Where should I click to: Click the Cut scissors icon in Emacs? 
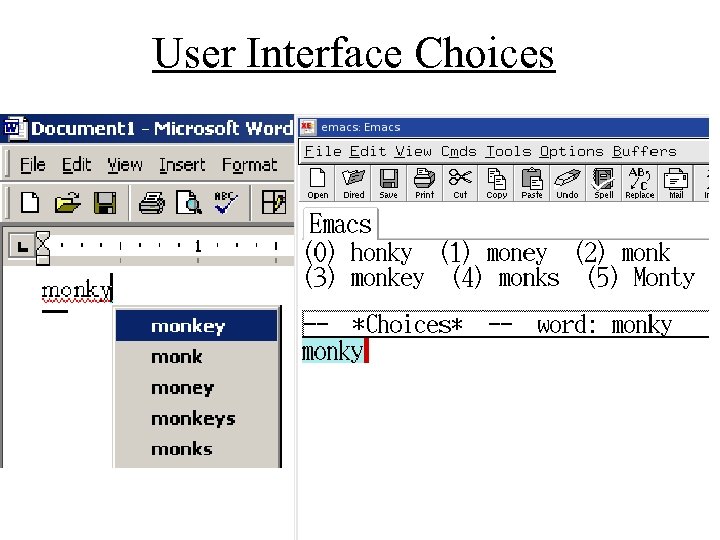point(460,183)
